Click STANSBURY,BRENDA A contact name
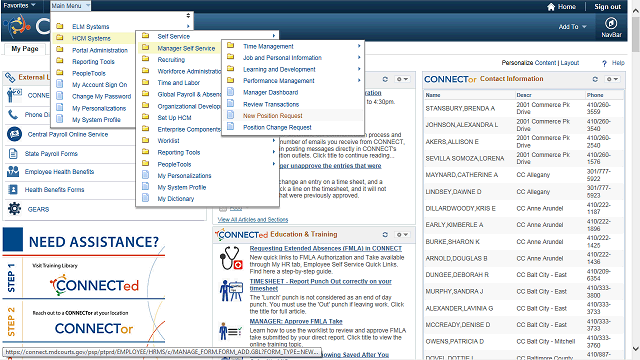The height and width of the screenshot is (360, 640). click(x=460, y=108)
